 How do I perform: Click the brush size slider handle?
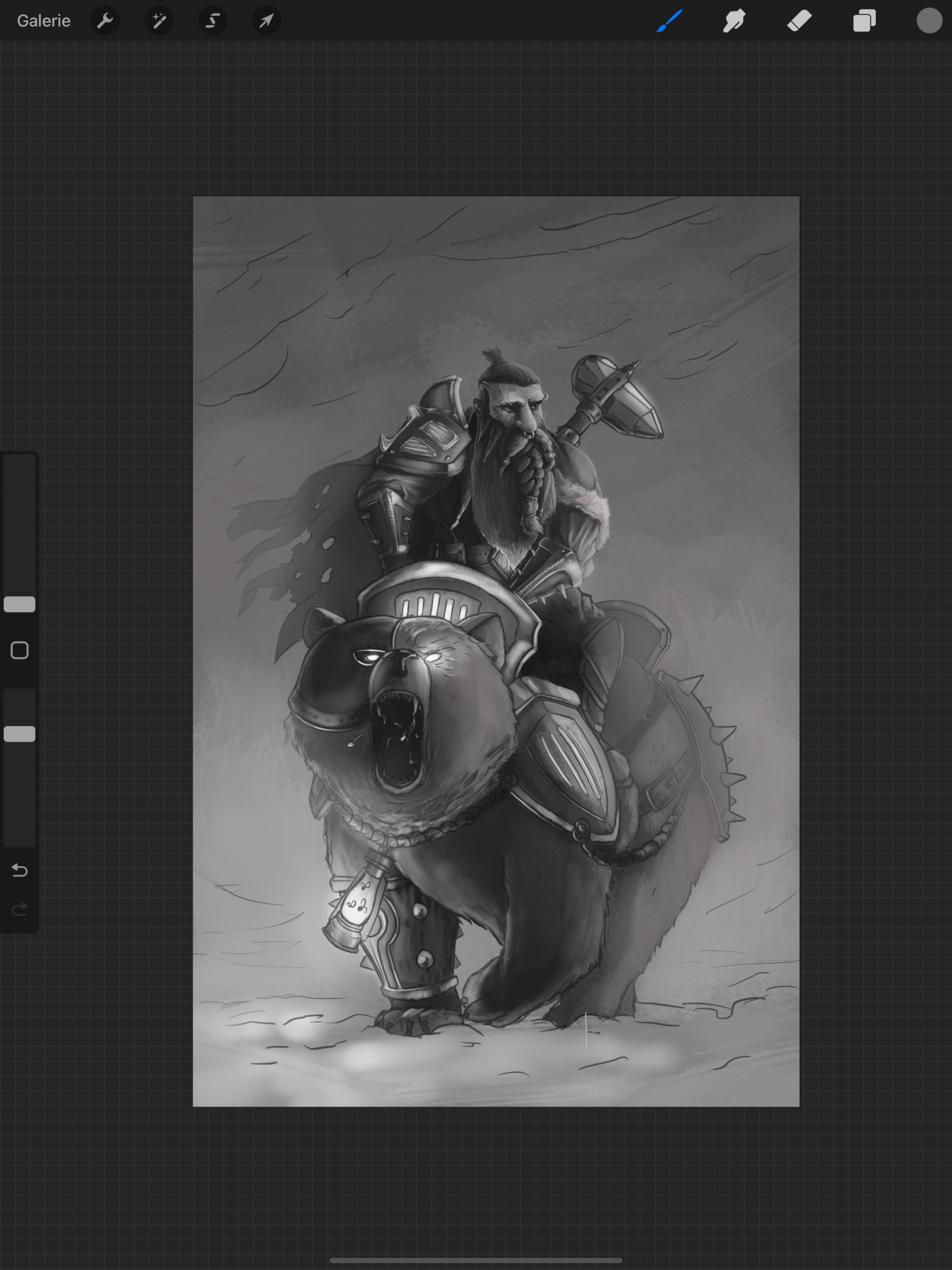[x=20, y=604]
